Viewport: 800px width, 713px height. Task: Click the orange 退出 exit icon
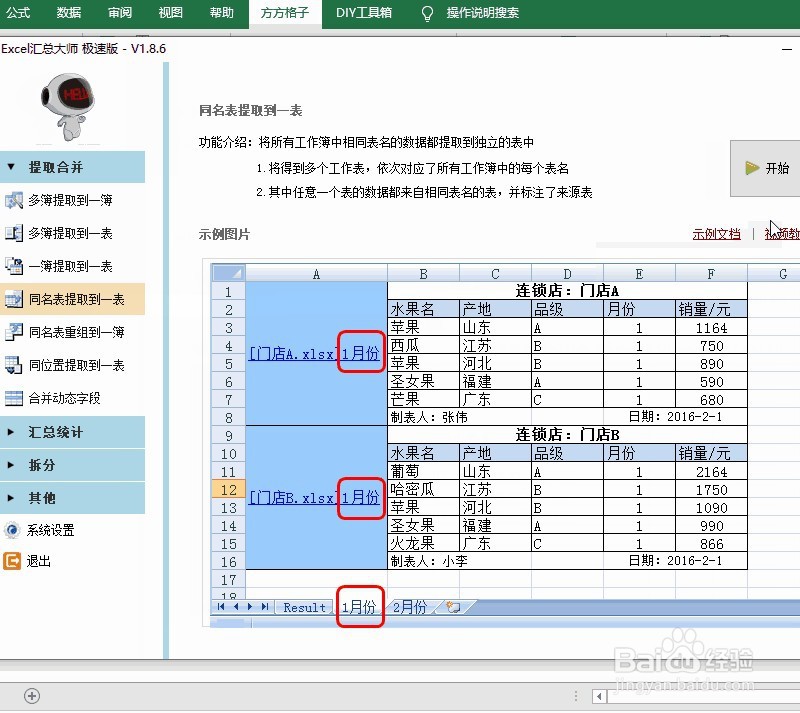tap(12, 561)
